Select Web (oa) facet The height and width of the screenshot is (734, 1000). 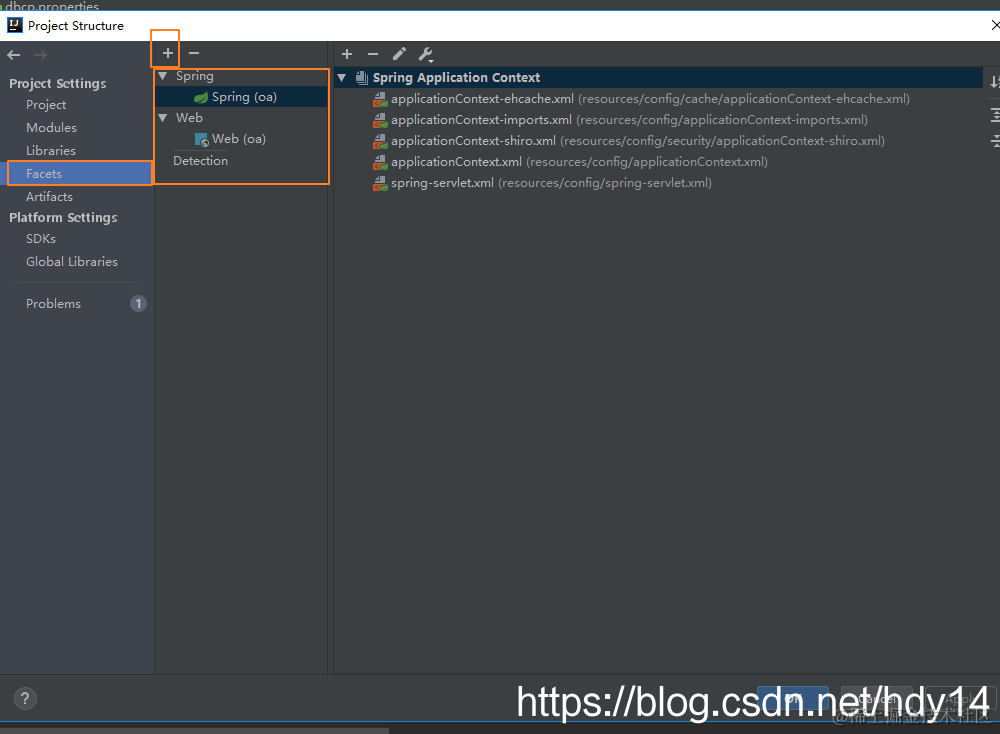pyautogui.click(x=239, y=139)
